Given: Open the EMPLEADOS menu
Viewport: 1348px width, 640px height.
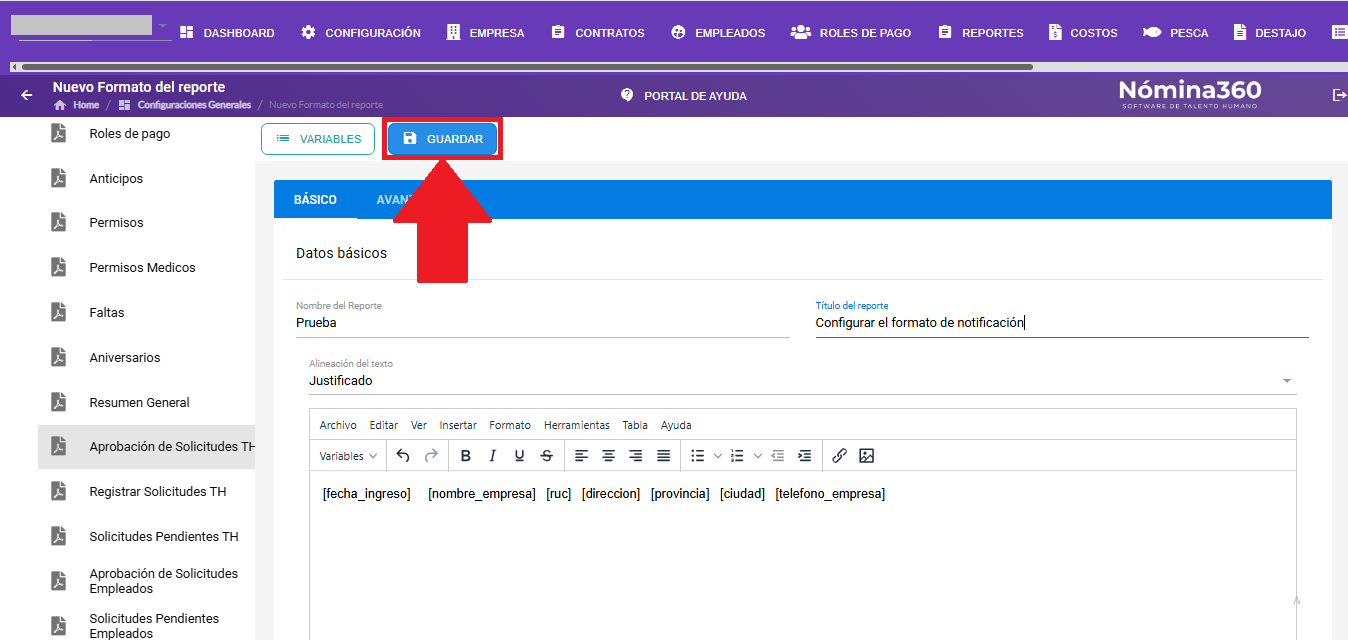Looking at the screenshot, I should (718, 33).
